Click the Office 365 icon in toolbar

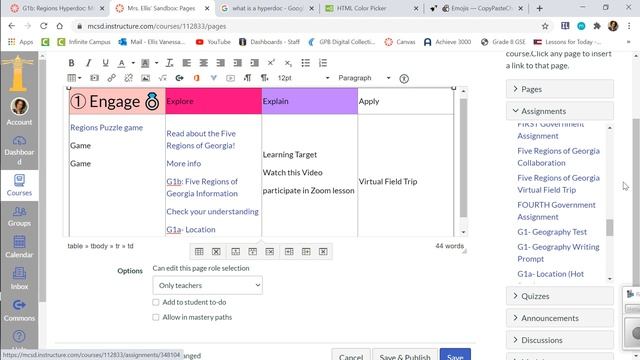(x=197, y=78)
